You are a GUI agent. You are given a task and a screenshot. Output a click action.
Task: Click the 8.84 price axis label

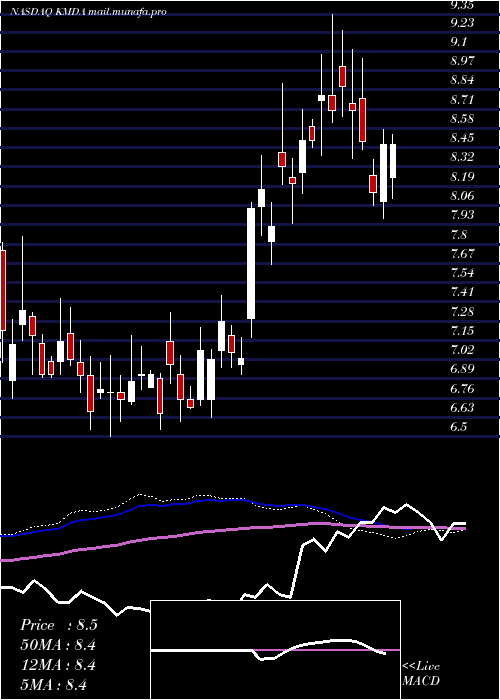(x=462, y=80)
